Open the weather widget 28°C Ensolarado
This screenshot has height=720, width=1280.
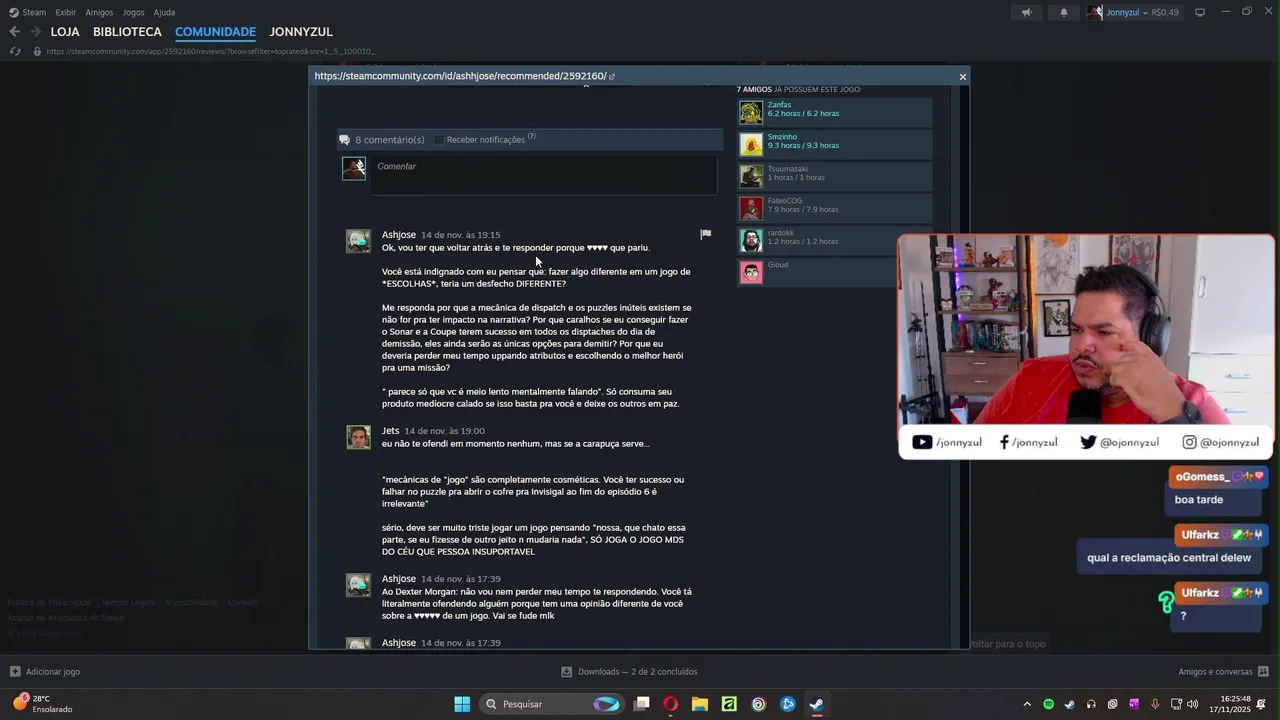pos(42,704)
